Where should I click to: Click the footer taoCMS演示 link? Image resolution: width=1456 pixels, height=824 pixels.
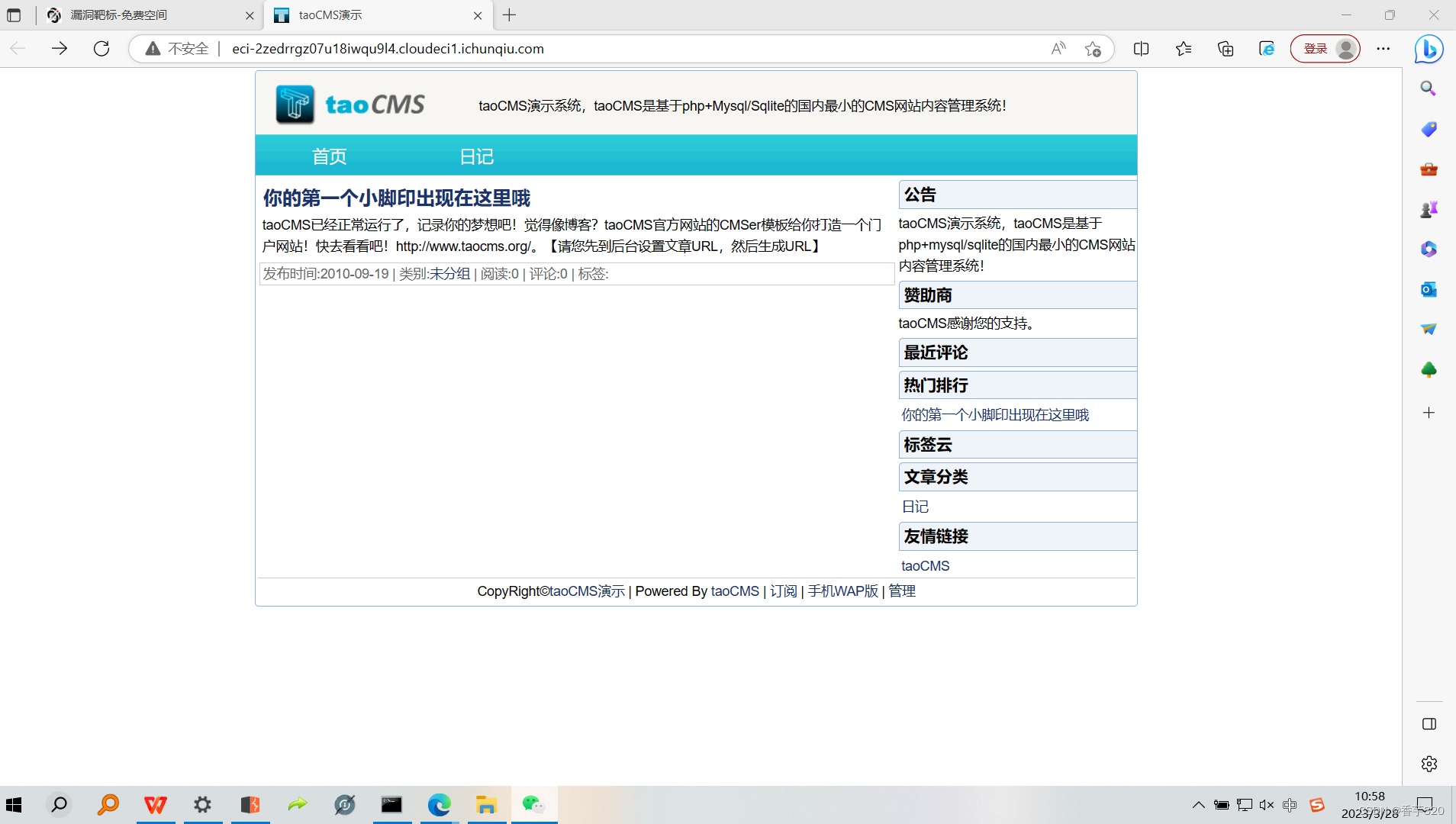tap(588, 591)
